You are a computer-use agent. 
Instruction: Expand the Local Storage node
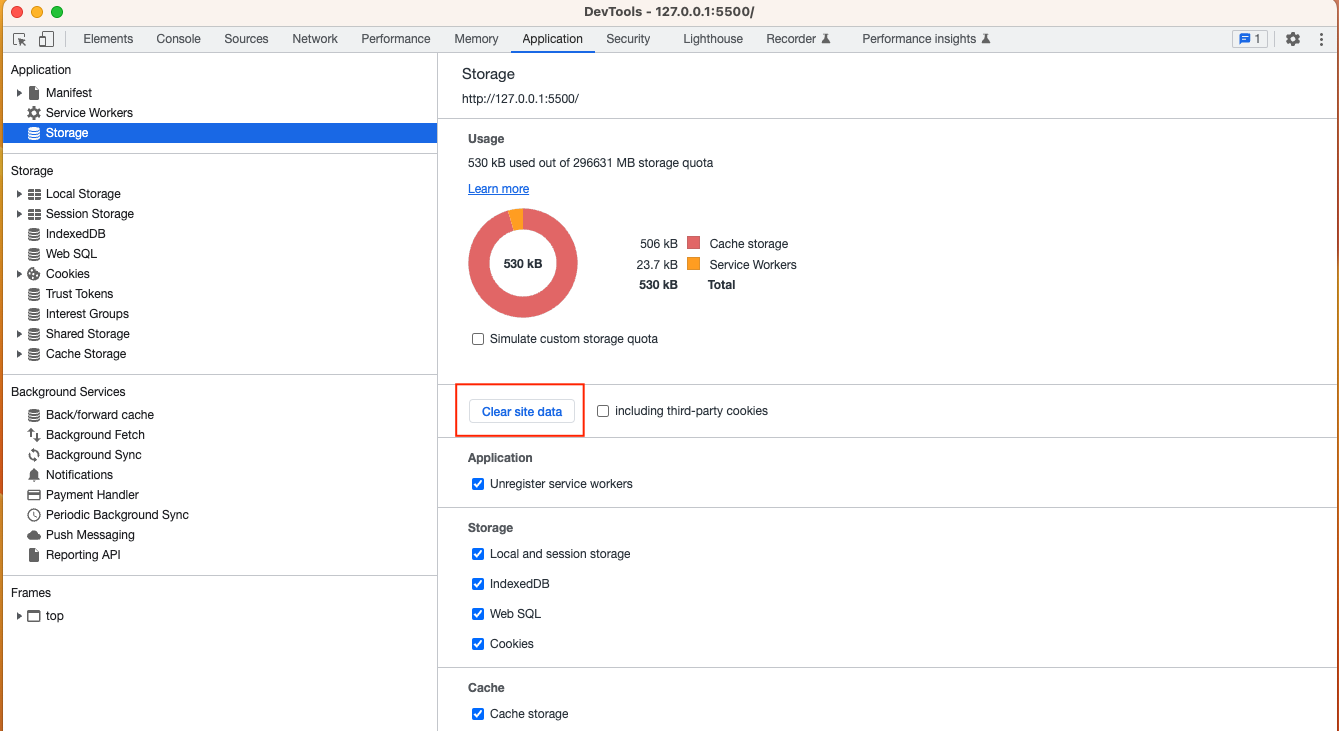click(19, 194)
